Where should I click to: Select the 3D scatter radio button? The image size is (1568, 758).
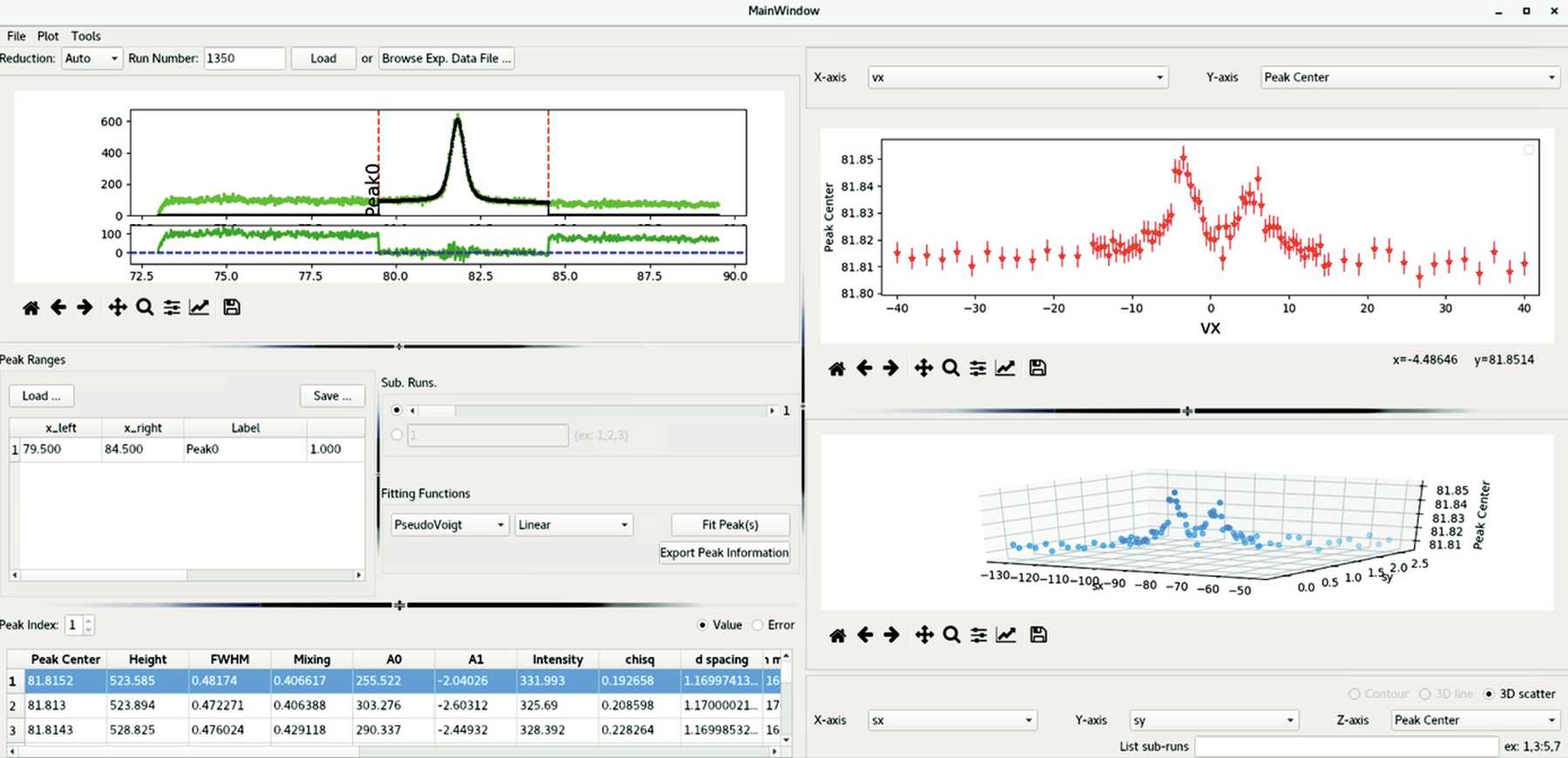(1489, 694)
